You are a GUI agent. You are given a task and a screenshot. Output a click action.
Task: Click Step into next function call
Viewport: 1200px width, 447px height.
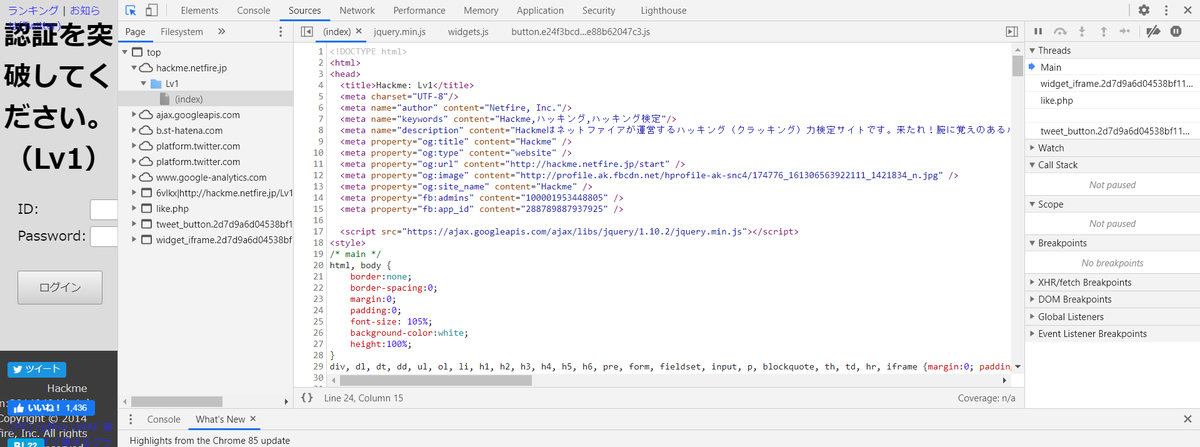point(1083,31)
